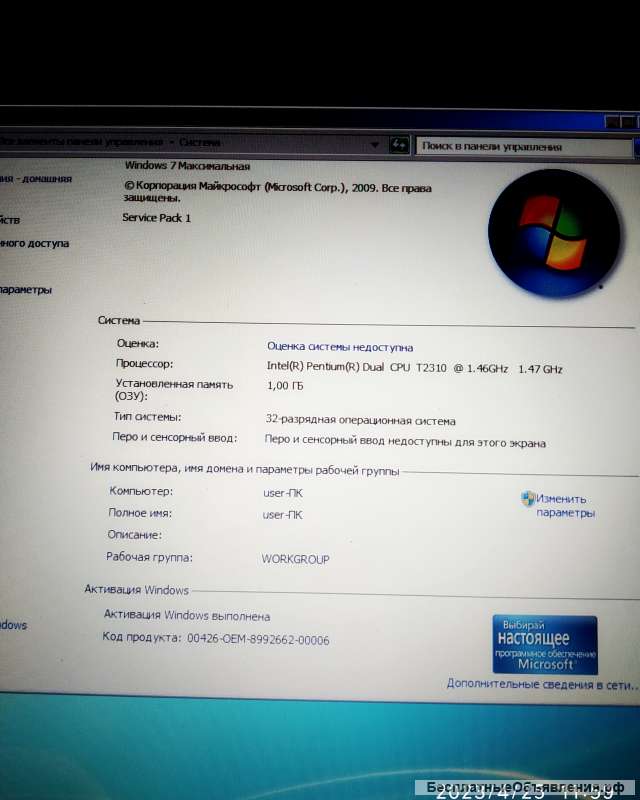Select the product code 00426-OEM-8992662-00006

click(x=258, y=639)
